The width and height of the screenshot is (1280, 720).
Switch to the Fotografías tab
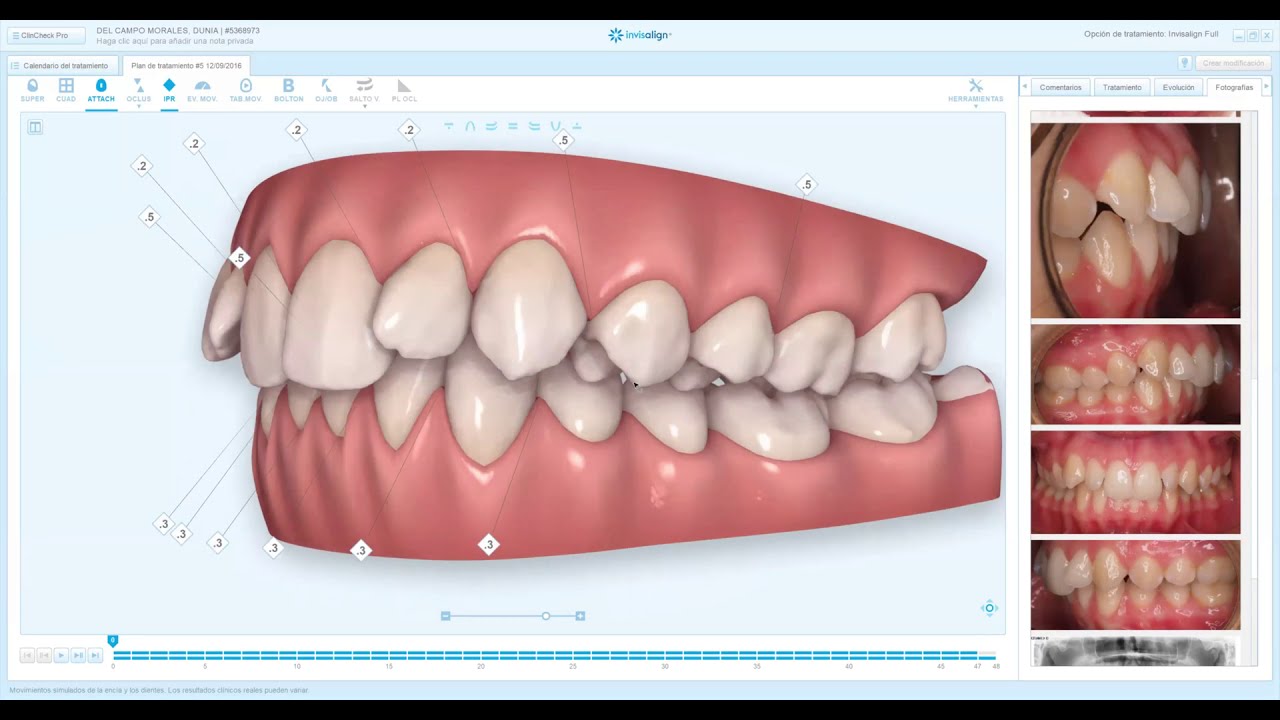(1234, 87)
